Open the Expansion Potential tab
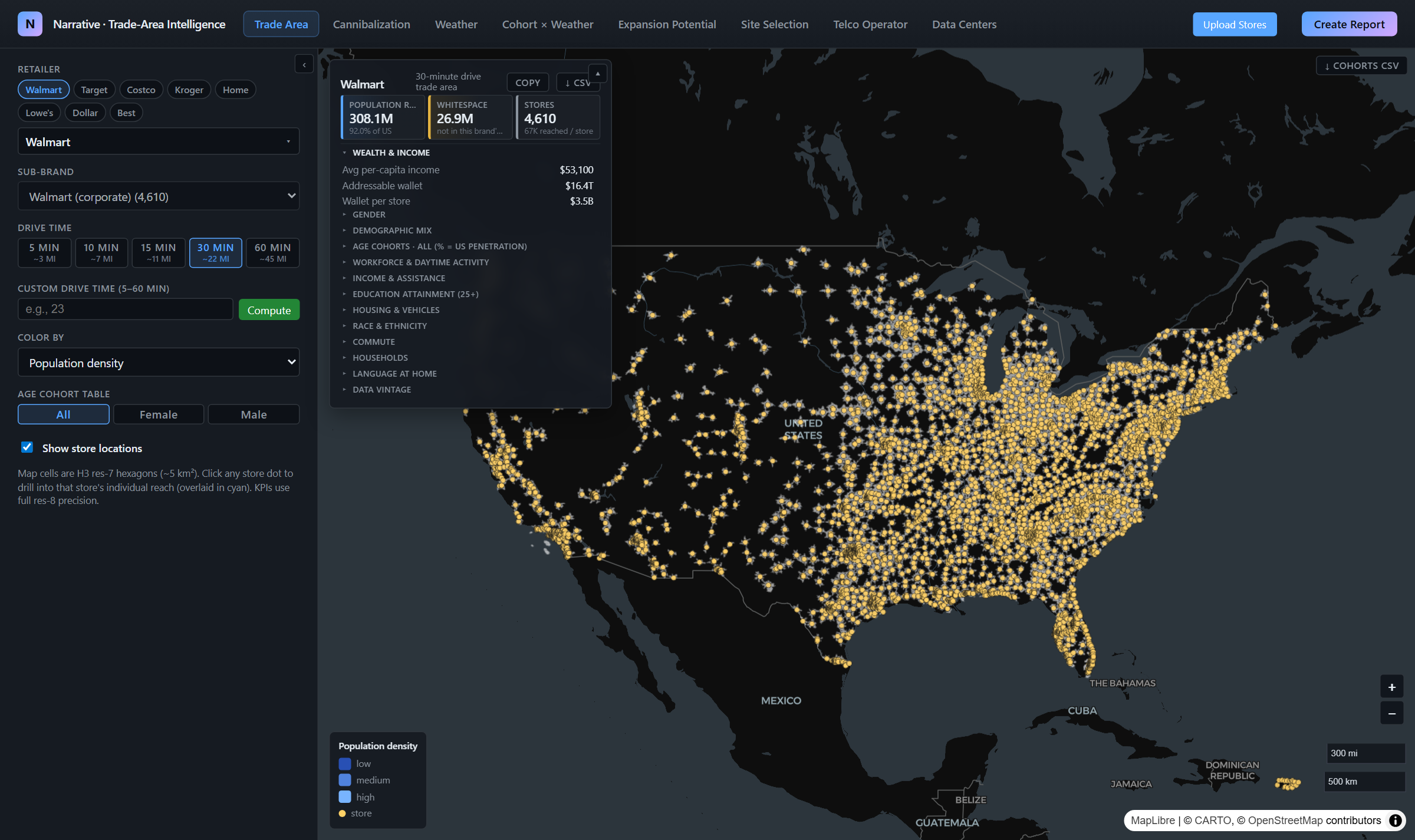Viewport: 1415px width, 840px height. click(667, 24)
